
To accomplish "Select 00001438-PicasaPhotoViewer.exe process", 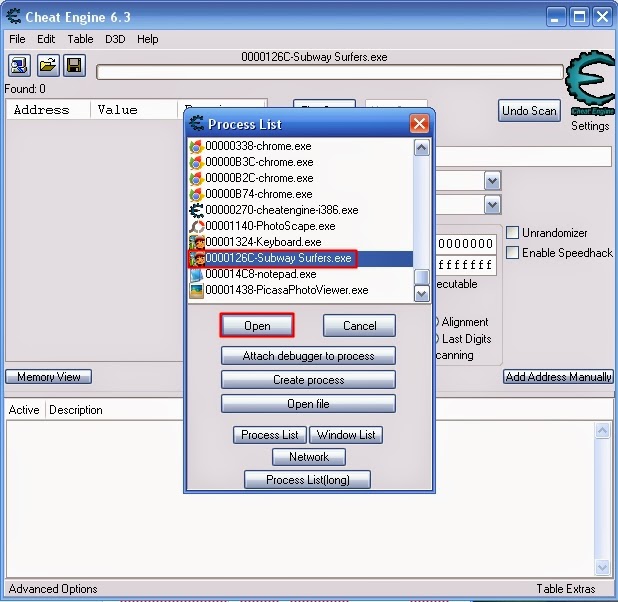I will [x=287, y=290].
